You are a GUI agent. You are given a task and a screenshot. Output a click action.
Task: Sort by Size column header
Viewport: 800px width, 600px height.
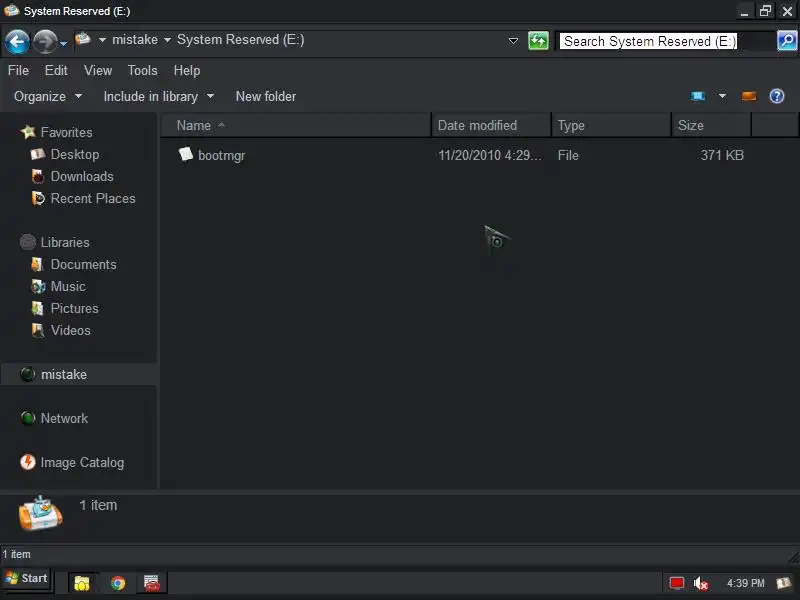pos(711,126)
